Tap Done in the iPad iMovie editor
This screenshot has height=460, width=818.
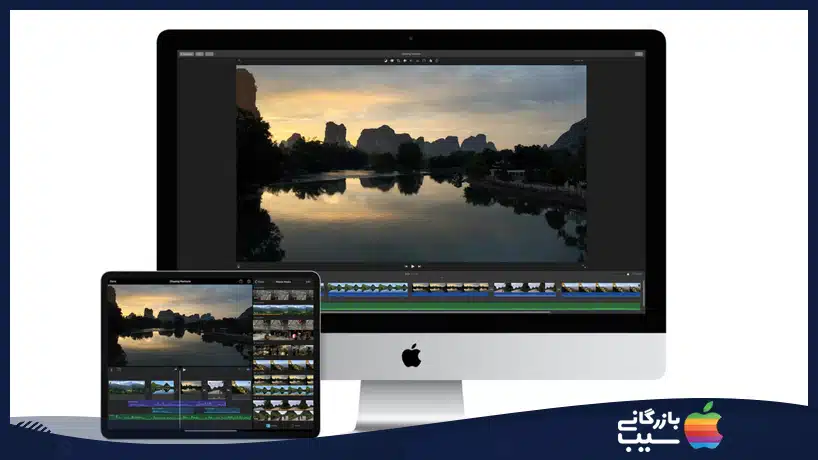coord(113,282)
